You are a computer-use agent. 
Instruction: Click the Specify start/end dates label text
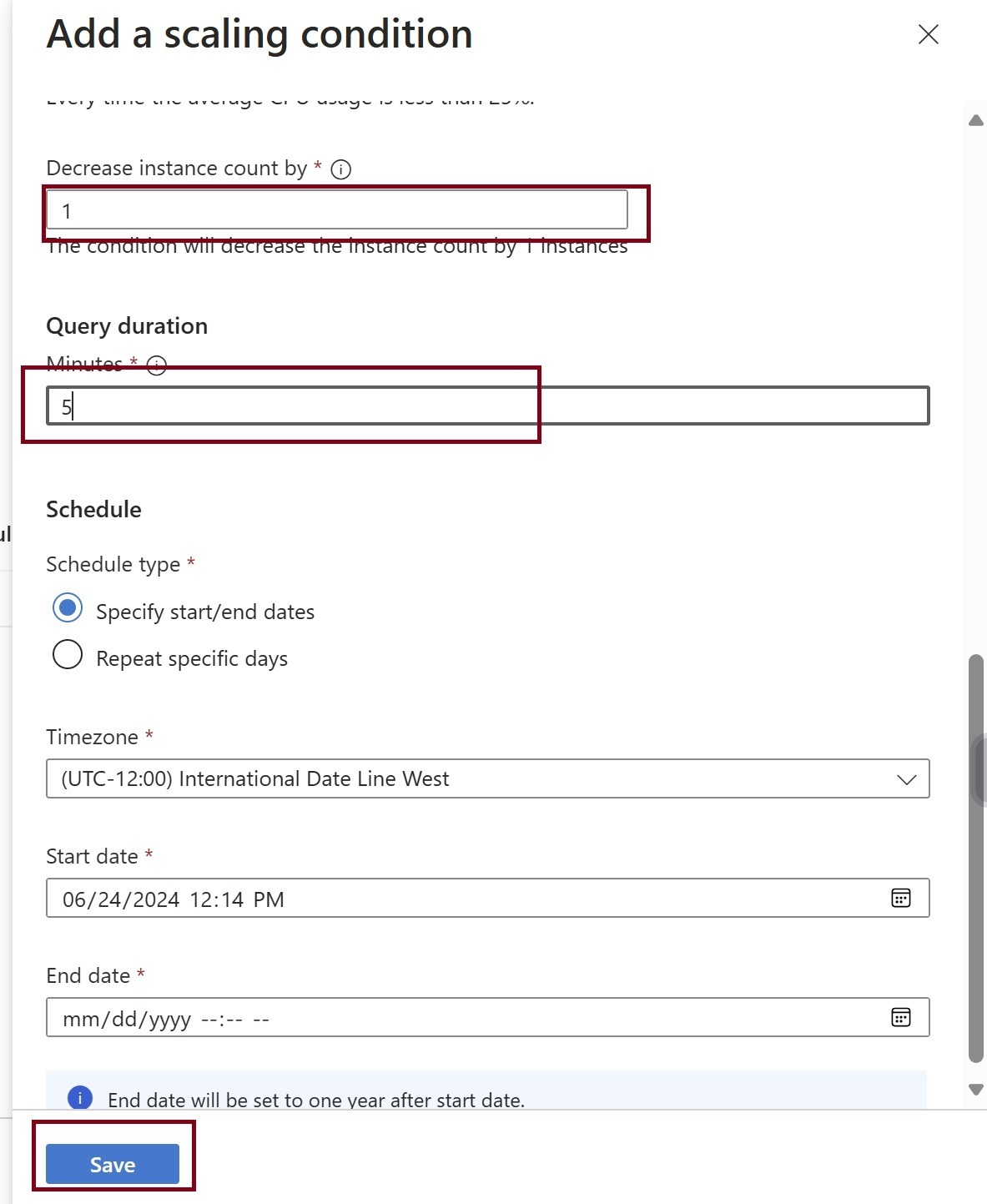pyautogui.click(x=205, y=612)
